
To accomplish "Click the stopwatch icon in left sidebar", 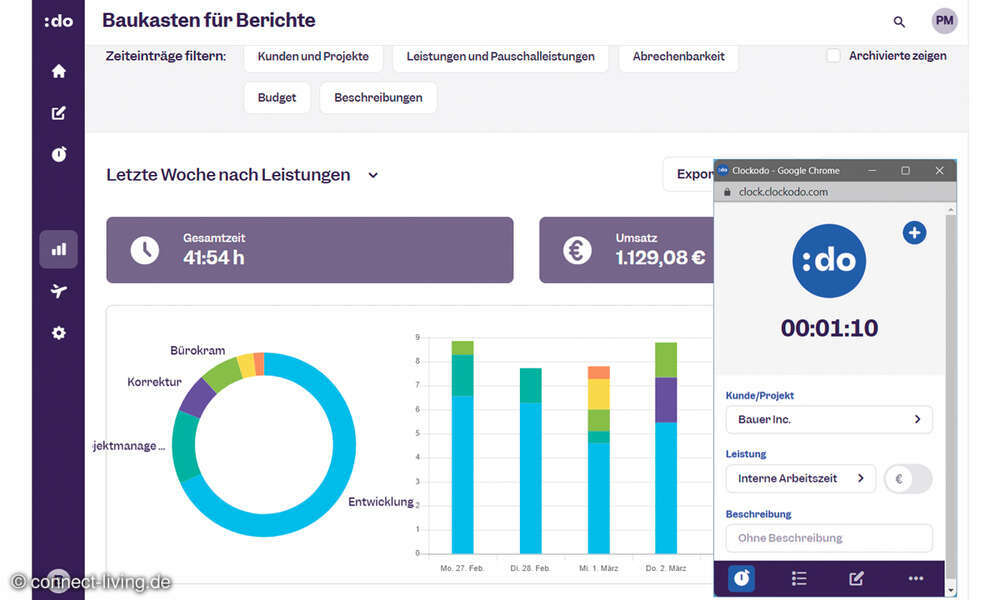I will [58, 154].
